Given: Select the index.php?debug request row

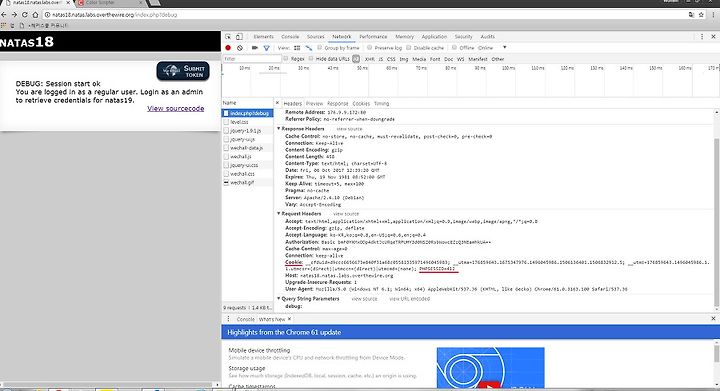Looking at the screenshot, I should 248,113.
